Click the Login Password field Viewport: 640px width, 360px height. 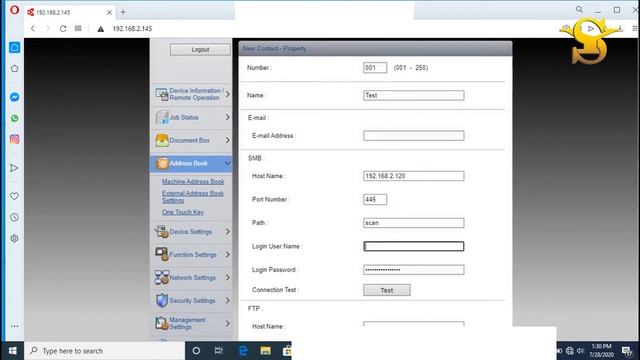point(413,270)
